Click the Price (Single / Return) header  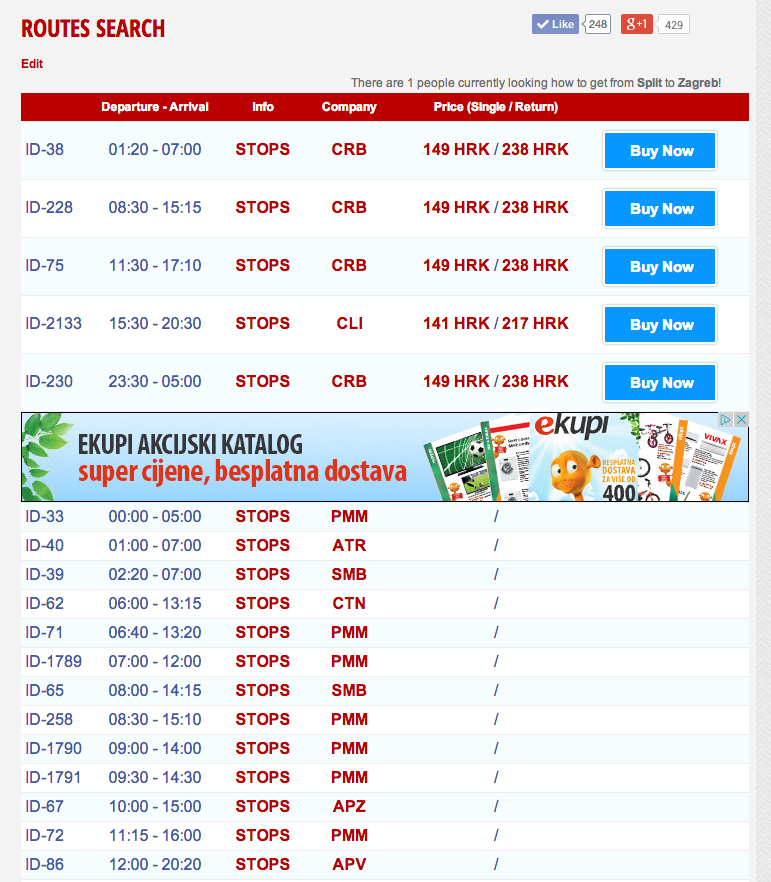click(495, 107)
